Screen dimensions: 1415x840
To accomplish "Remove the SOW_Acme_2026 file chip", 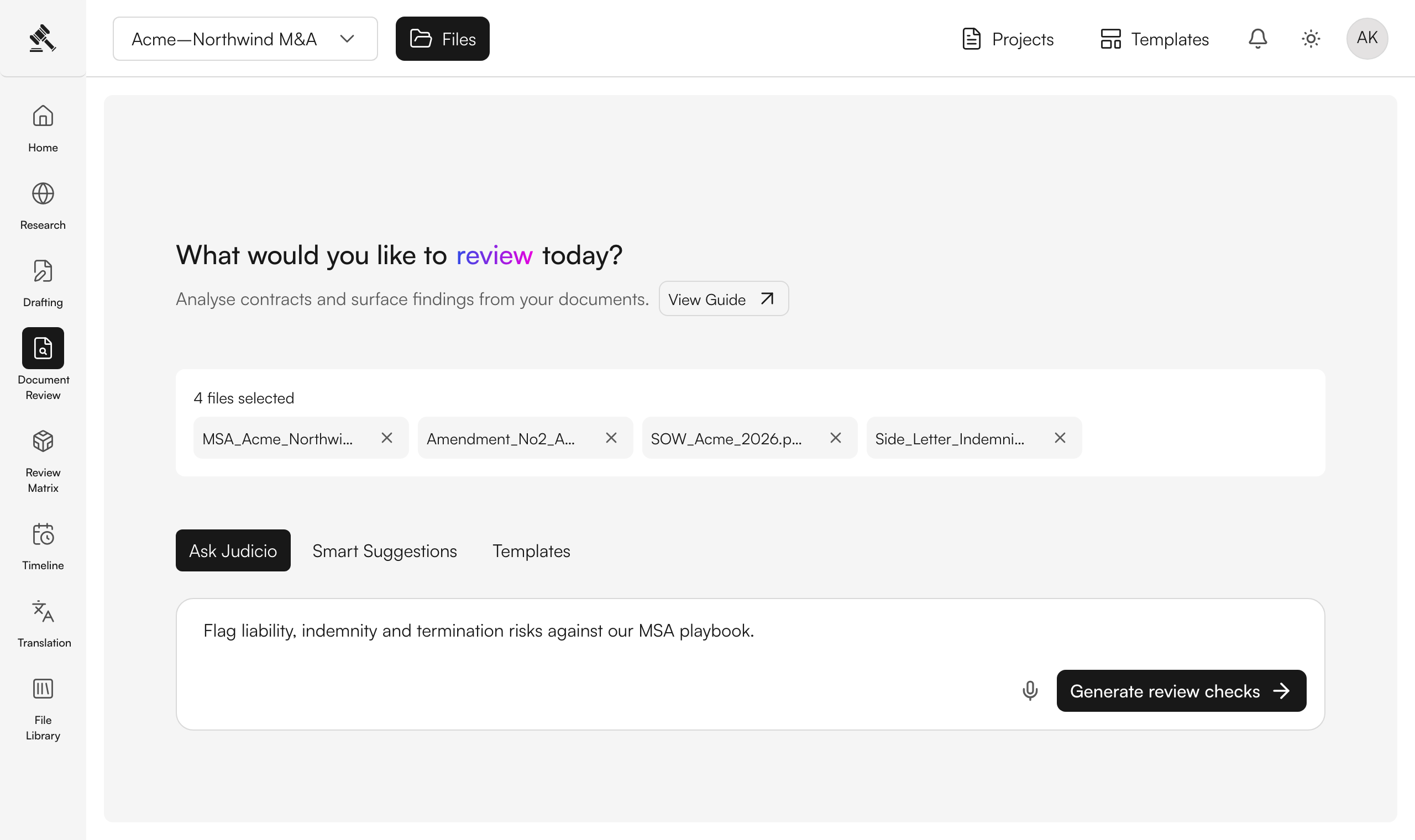I will coord(835,438).
